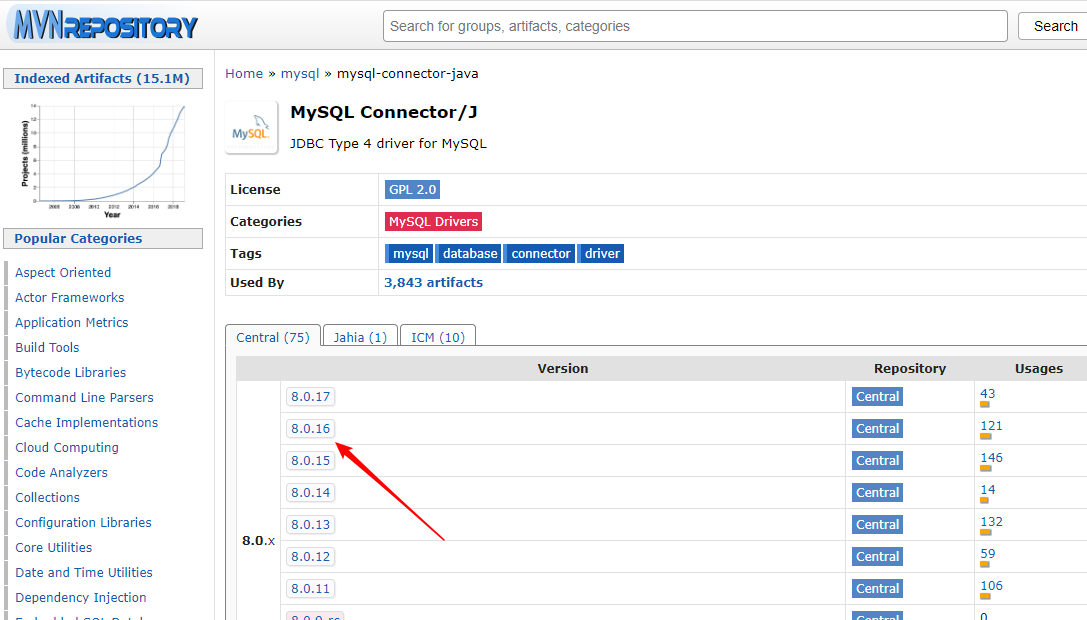
Task: Select the mysql tag
Action: pyautogui.click(x=409, y=253)
